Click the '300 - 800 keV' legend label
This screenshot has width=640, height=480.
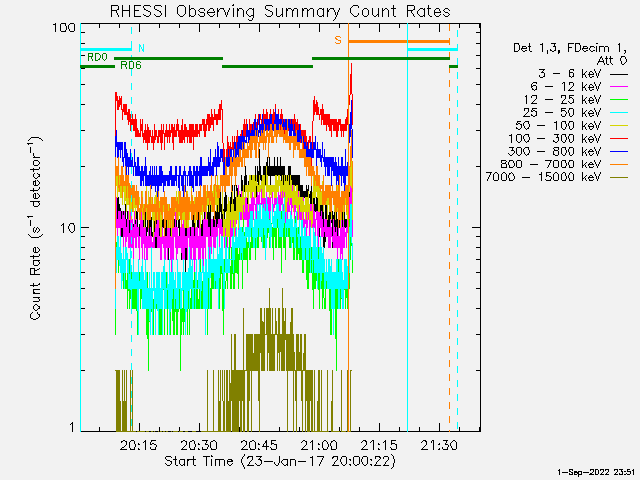[554, 151]
